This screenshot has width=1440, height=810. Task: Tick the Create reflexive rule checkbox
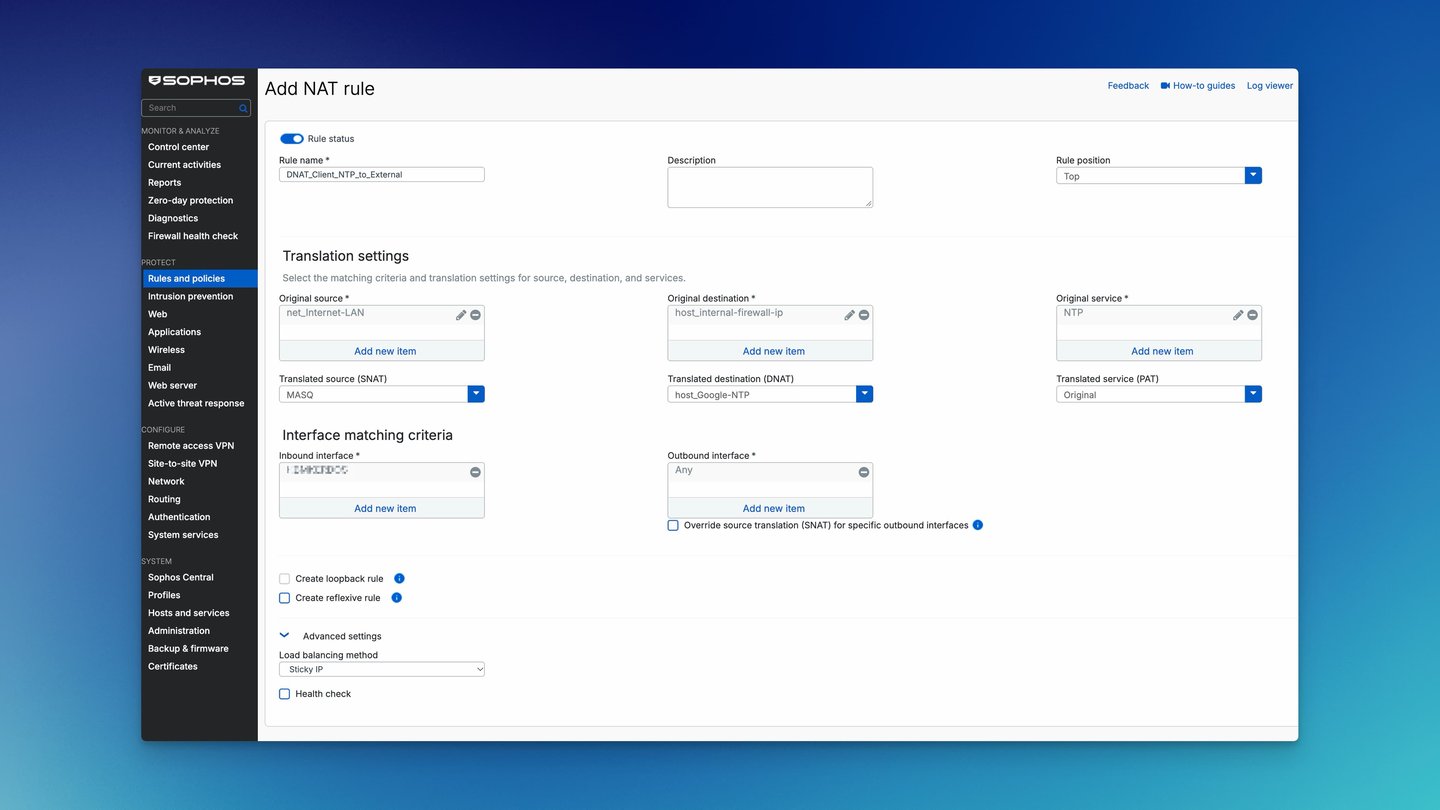(x=285, y=598)
